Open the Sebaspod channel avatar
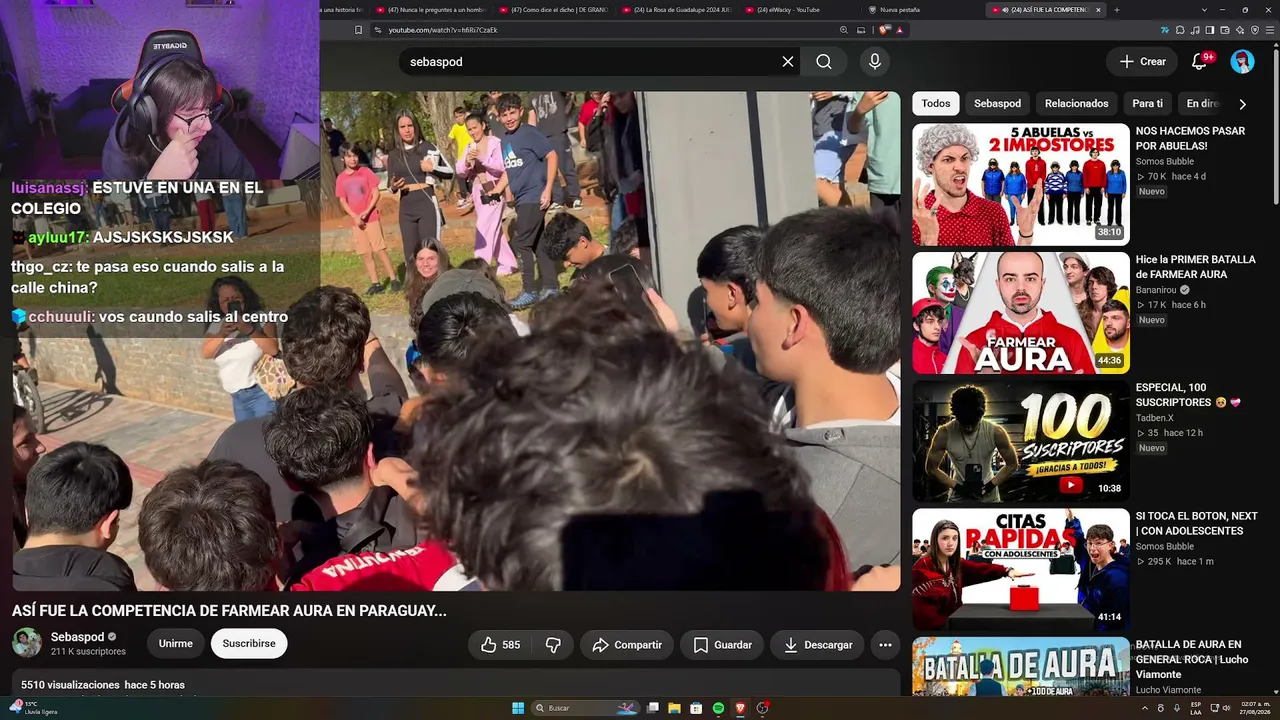Image resolution: width=1280 pixels, height=720 pixels. pyautogui.click(x=27, y=643)
